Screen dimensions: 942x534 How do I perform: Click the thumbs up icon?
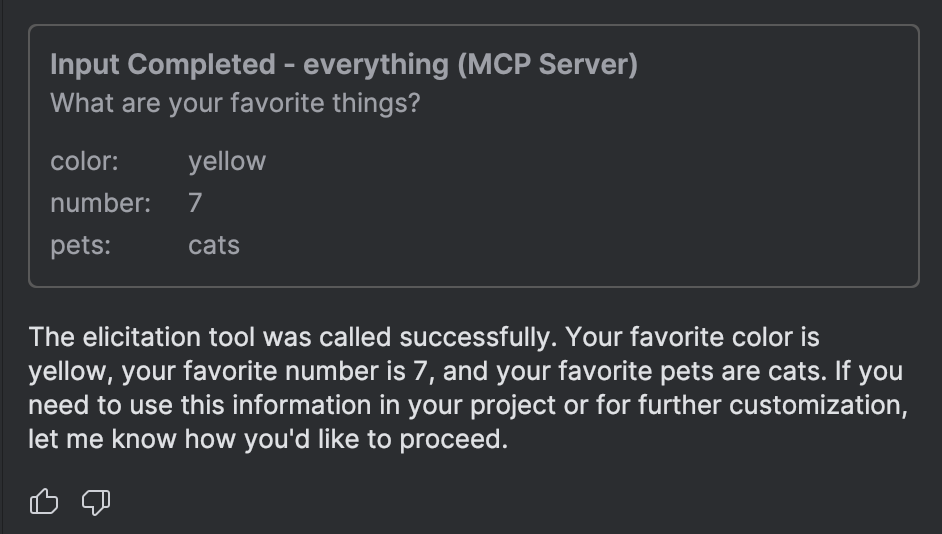pyautogui.click(x=44, y=501)
